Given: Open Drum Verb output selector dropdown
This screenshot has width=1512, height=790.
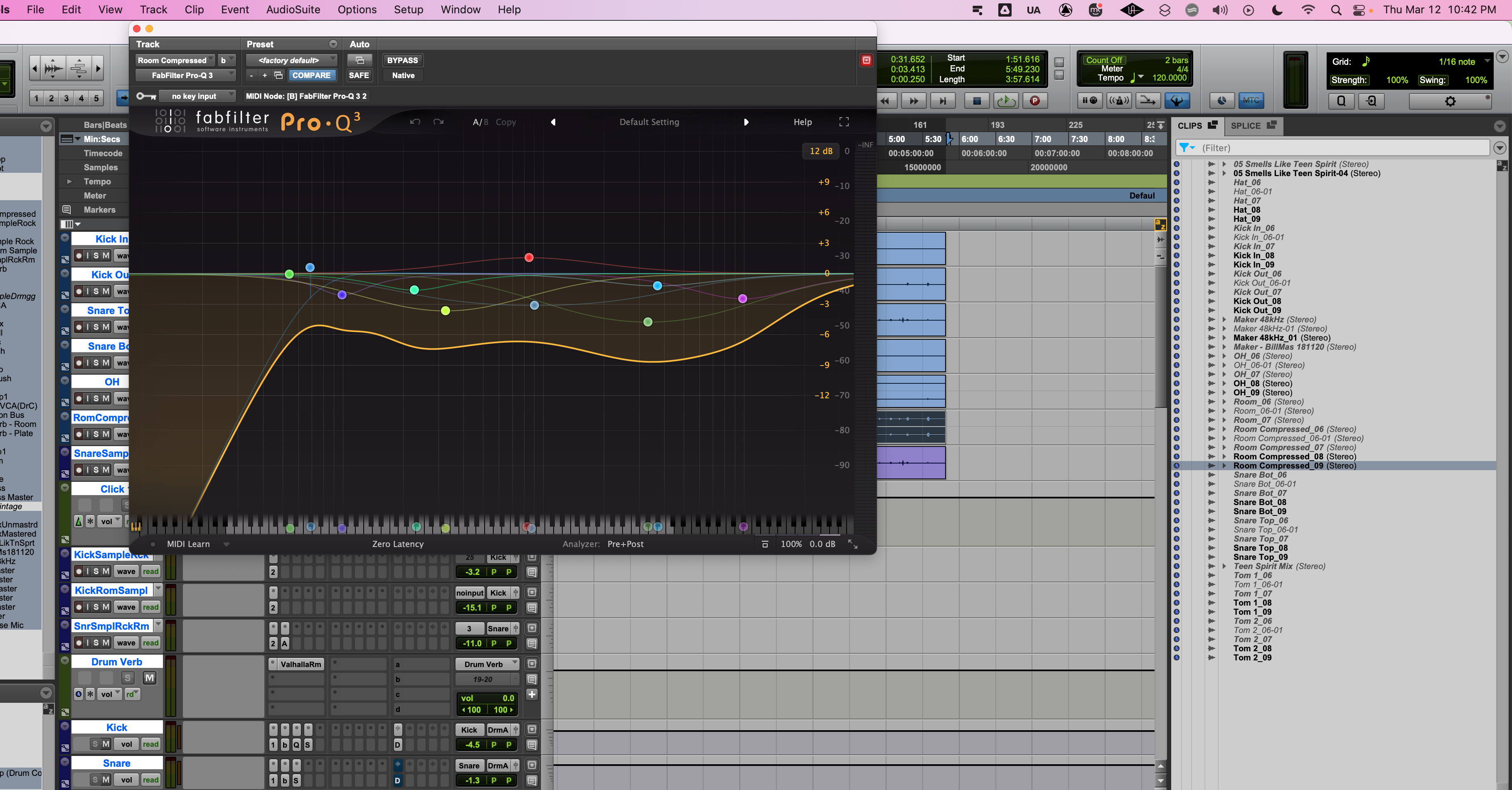Looking at the screenshot, I should click(x=487, y=665).
